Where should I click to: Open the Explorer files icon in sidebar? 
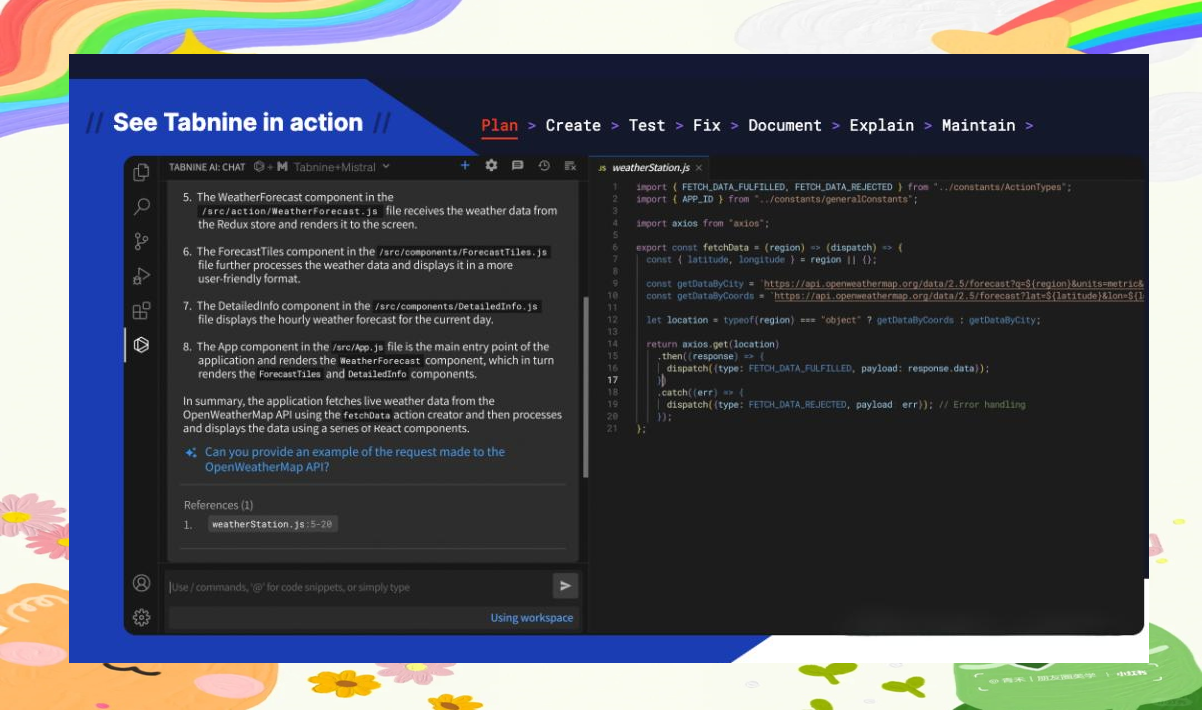[x=141, y=173]
